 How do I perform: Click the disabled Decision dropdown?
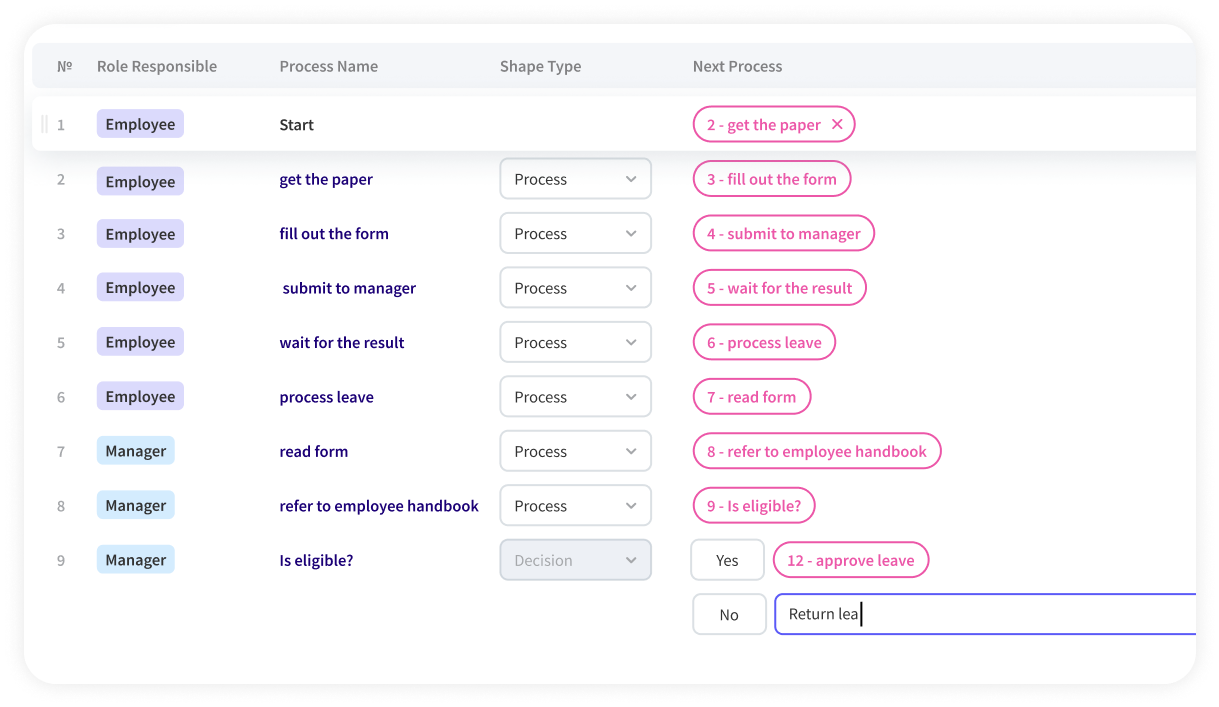click(575, 561)
